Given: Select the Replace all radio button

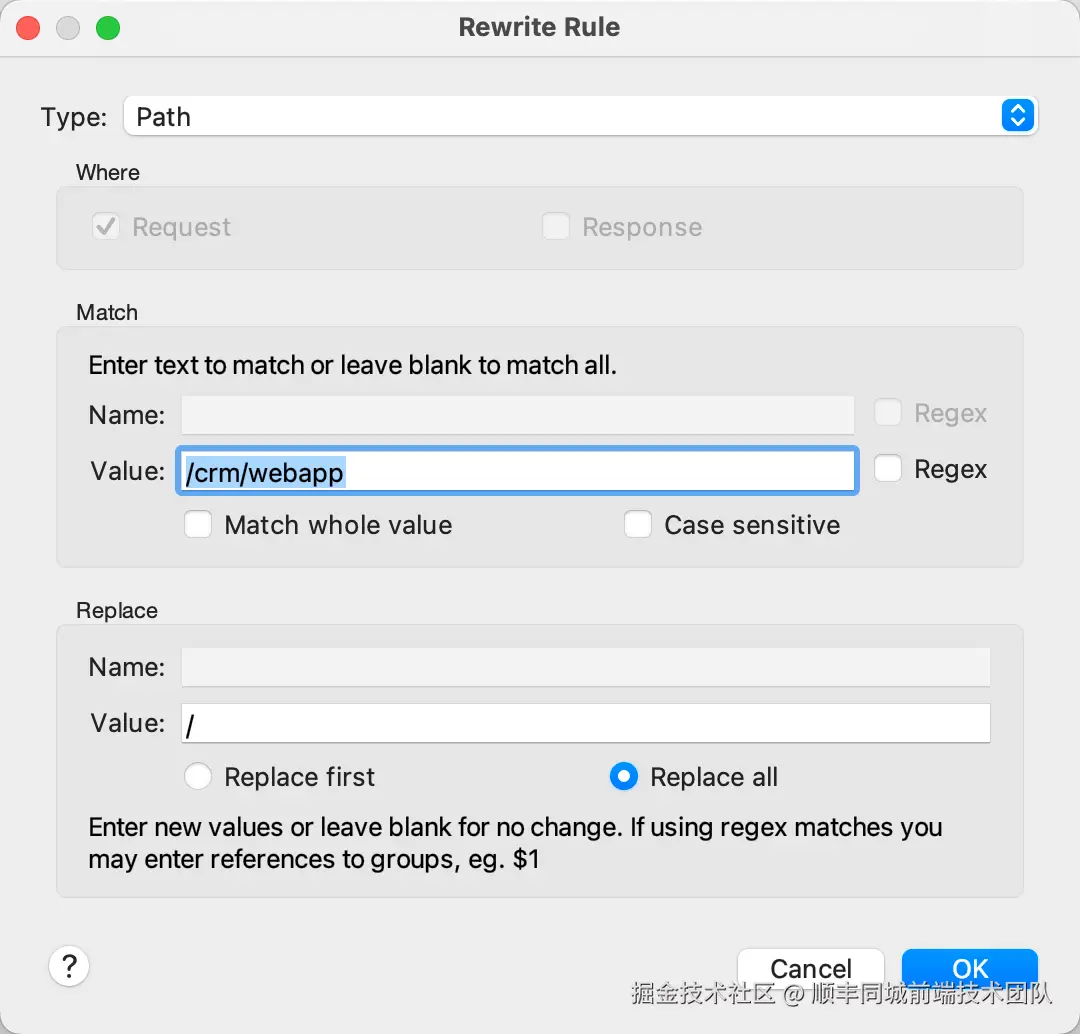Looking at the screenshot, I should [x=624, y=777].
